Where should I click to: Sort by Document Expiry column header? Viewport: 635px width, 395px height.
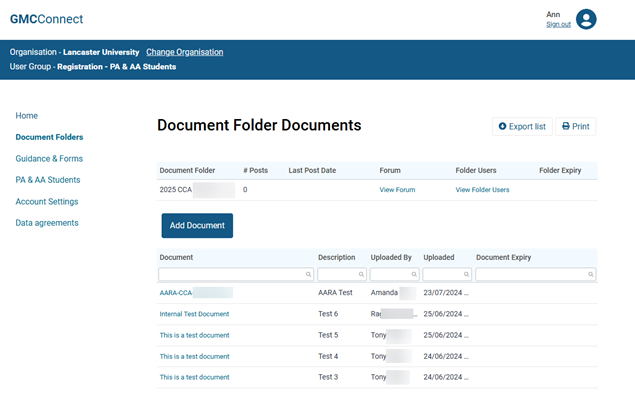503,257
